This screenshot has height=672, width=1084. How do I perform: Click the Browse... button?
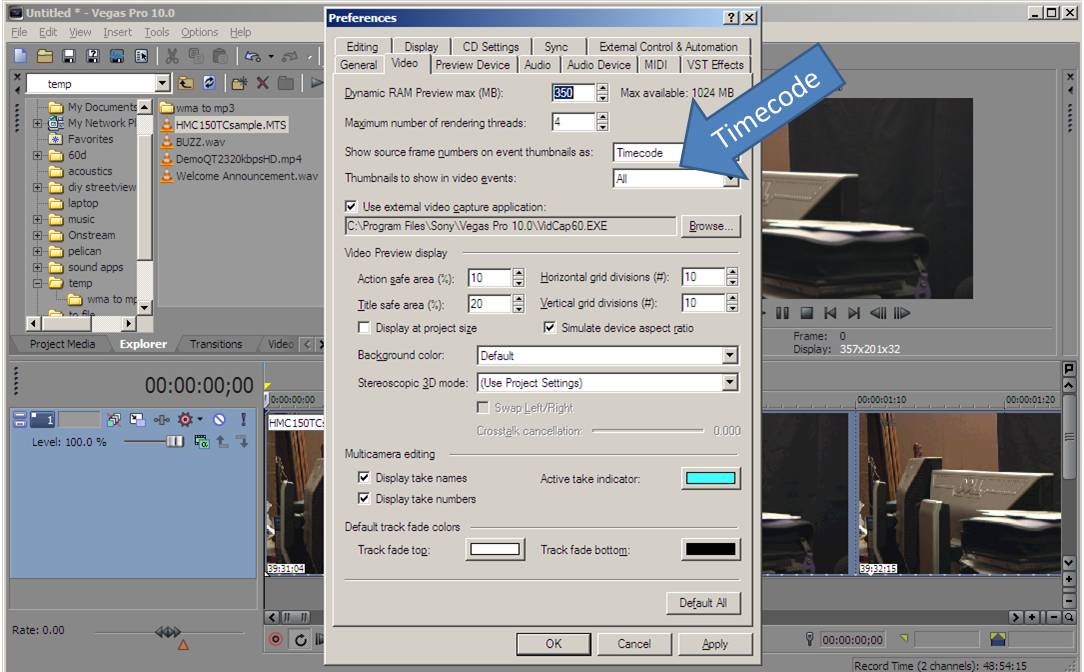click(x=710, y=226)
